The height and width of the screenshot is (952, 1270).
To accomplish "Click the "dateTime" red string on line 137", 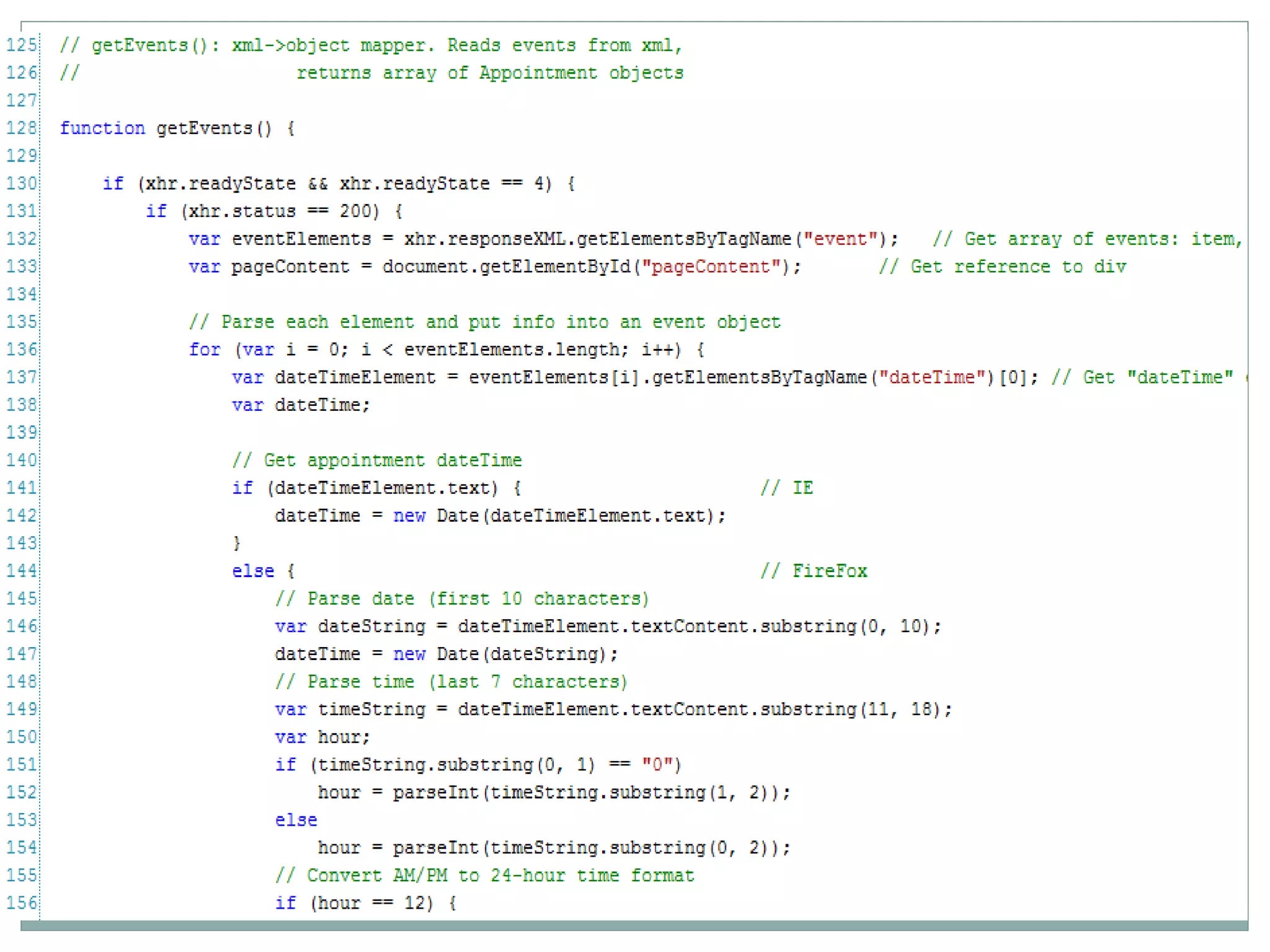I will pos(932,377).
